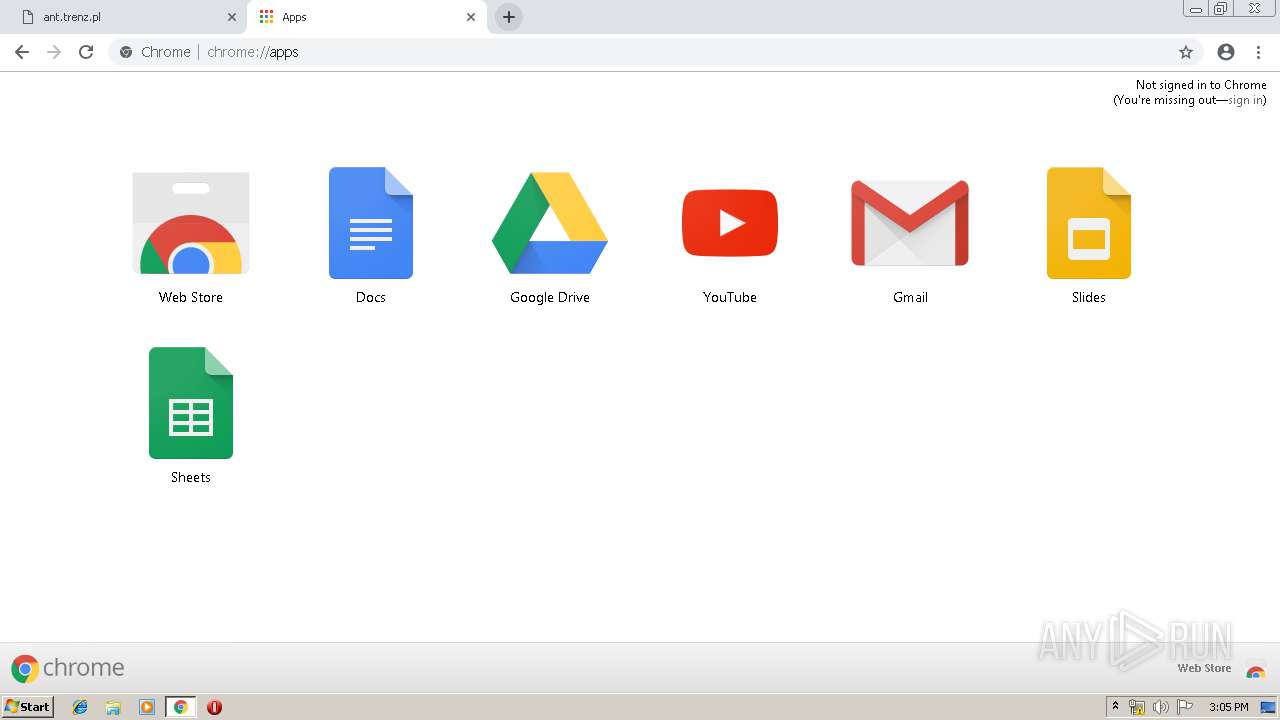
Task: Reload the current page
Action: point(86,52)
